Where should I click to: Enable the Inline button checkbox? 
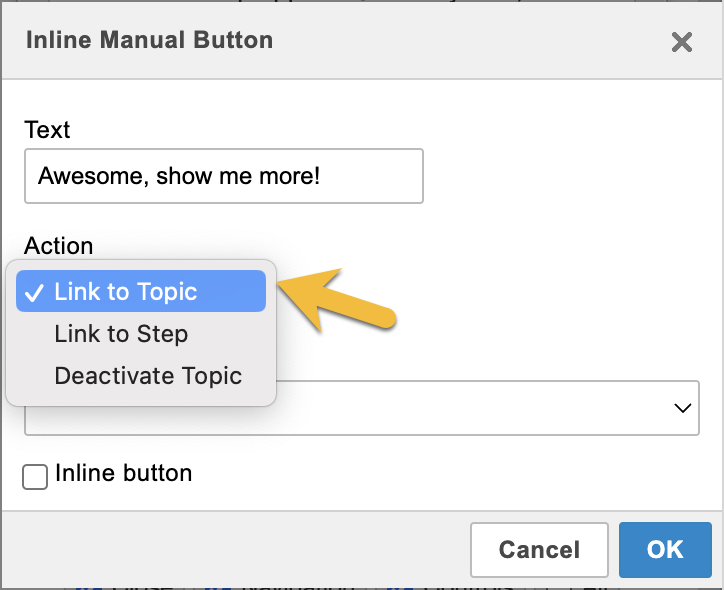(35, 478)
